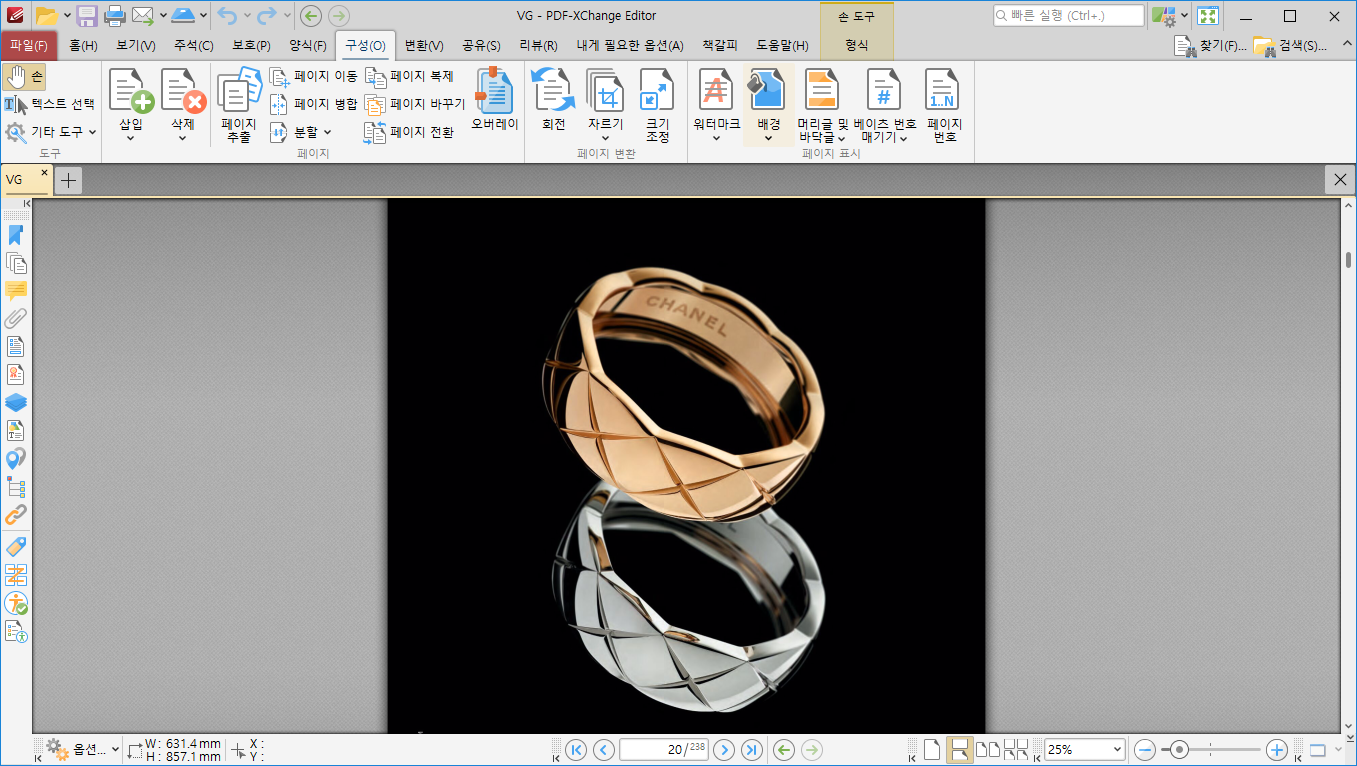Select the Hand (손) tool
The height and width of the screenshot is (766, 1357).
[24, 76]
